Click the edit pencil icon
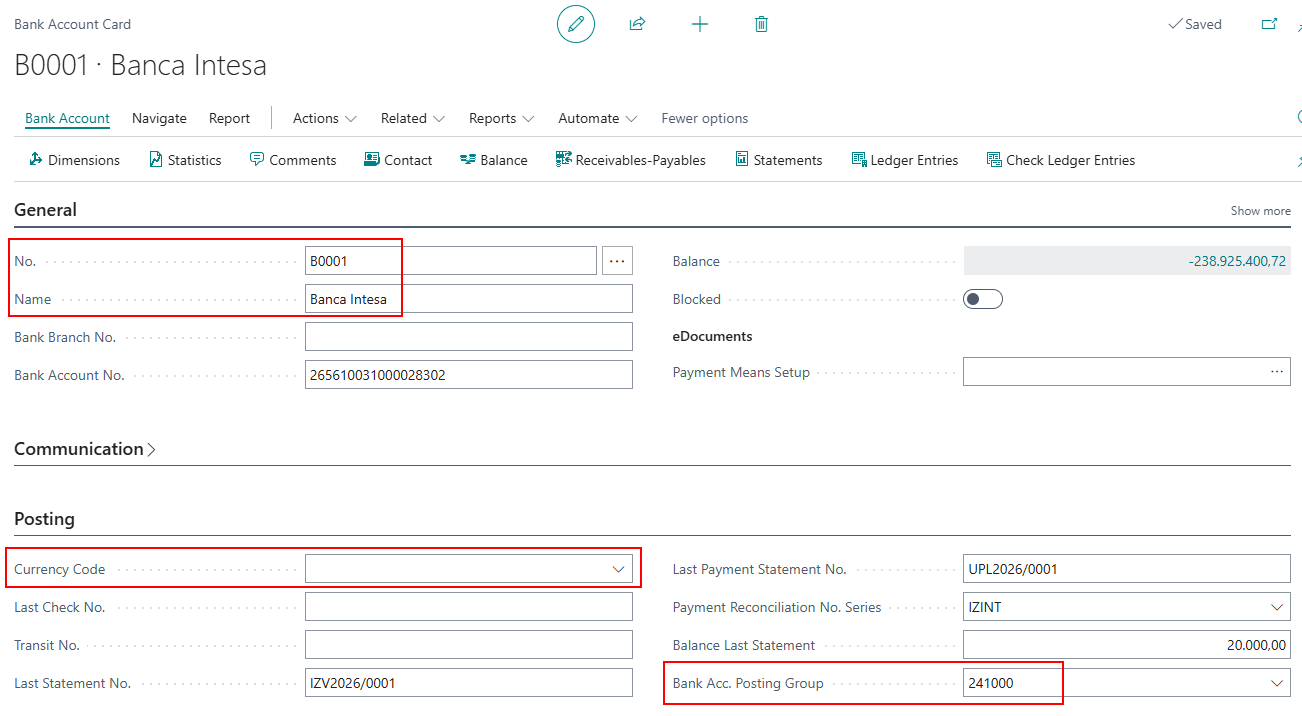The image size is (1302, 716). (x=575, y=24)
